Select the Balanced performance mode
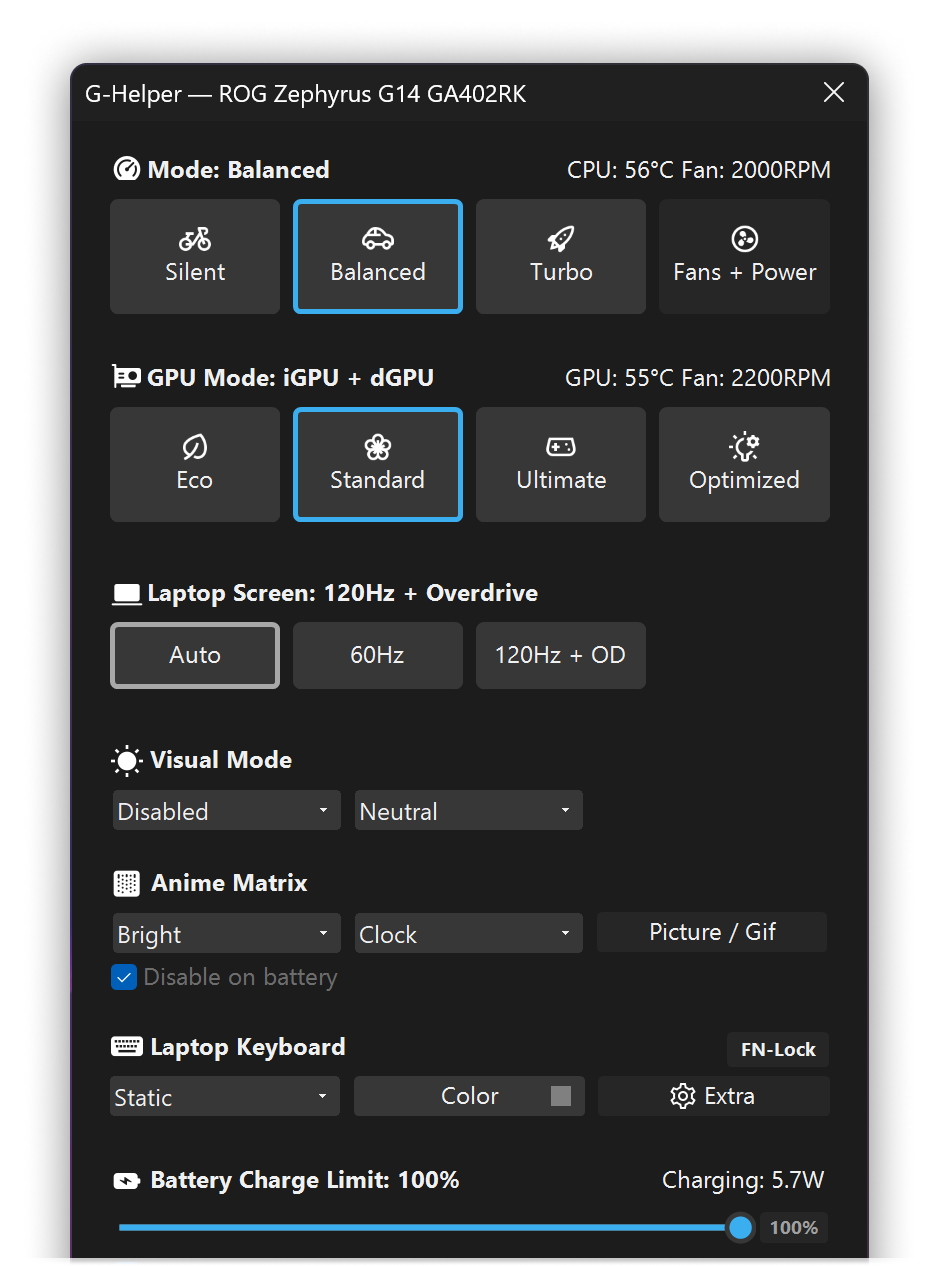The width and height of the screenshot is (937, 1266). pyautogui.click(x=378, y=256)
